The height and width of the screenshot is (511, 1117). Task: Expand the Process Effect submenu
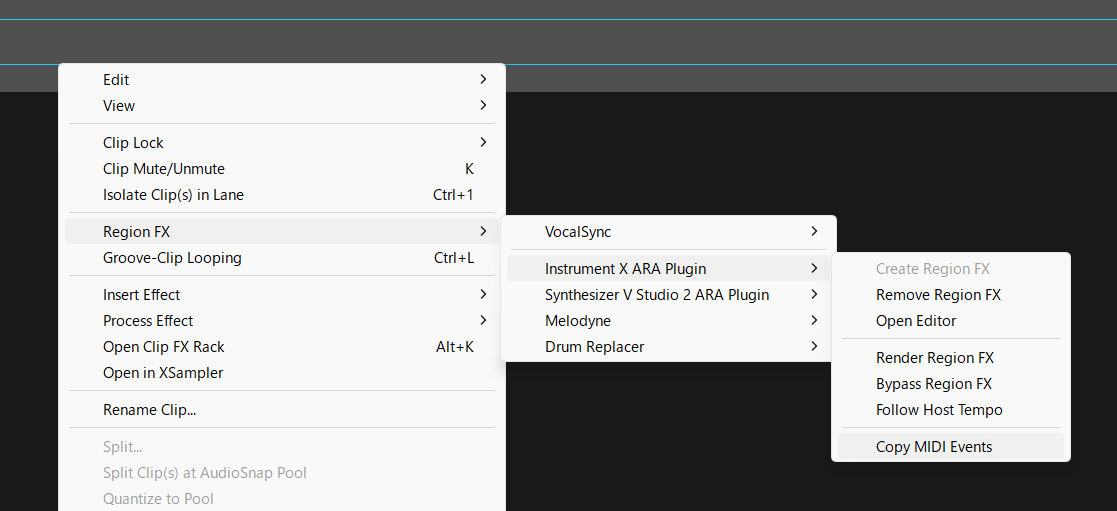pyautogui.click(x=282, y=321)
